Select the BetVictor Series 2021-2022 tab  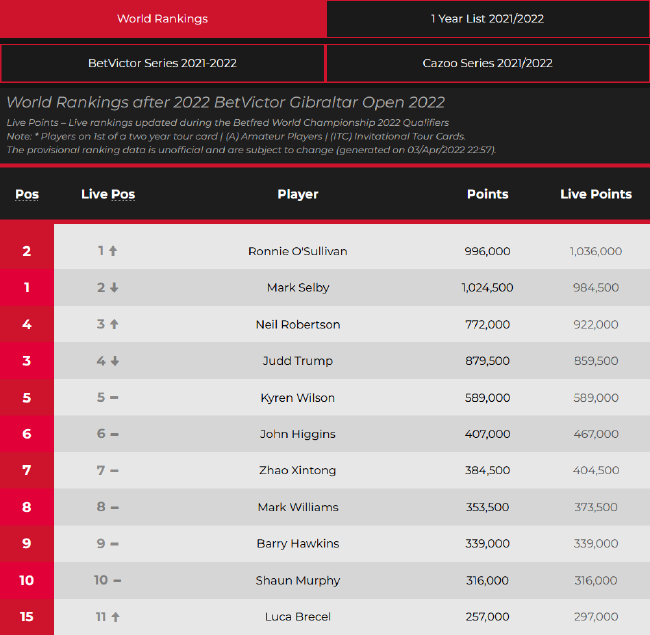(163, 63)
